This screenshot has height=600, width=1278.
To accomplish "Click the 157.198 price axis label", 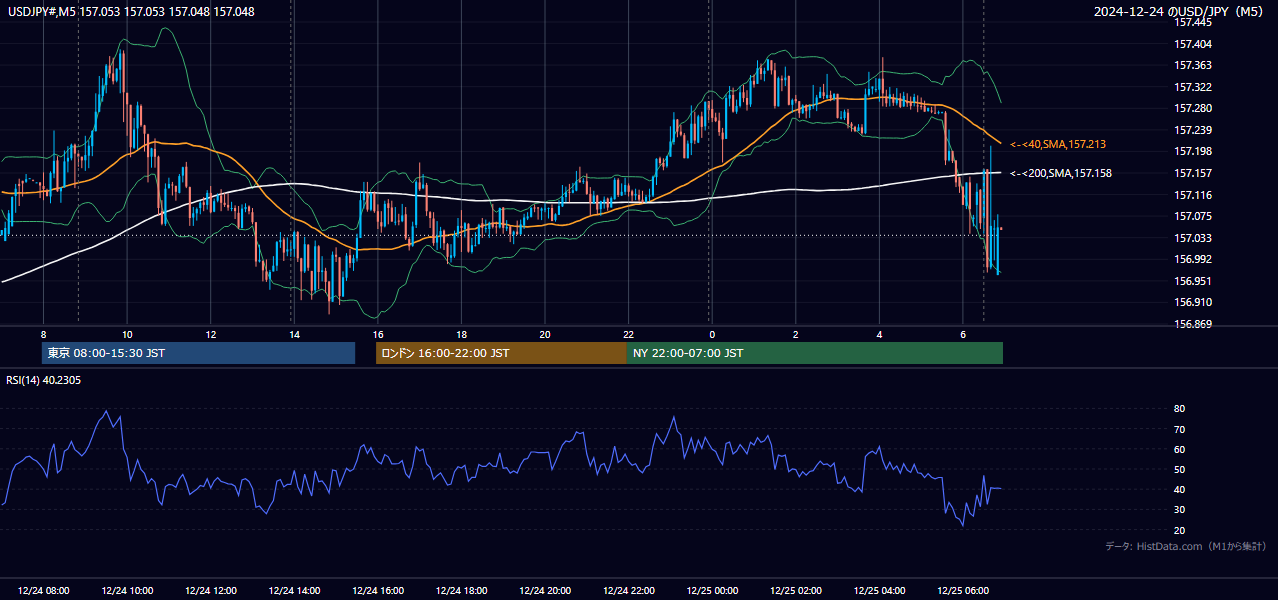I will (1194, 151).
